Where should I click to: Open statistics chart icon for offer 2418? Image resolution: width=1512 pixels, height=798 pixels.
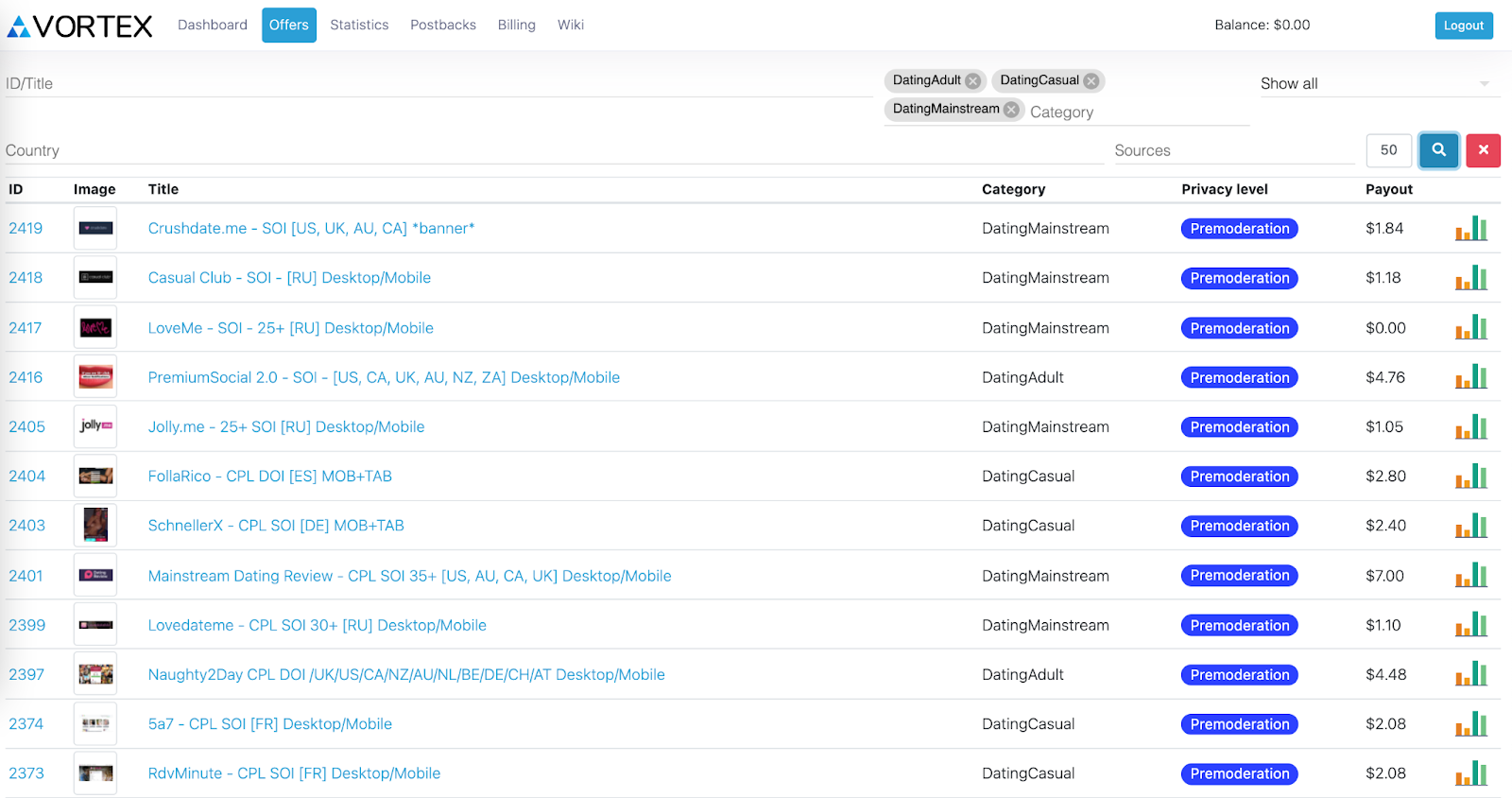point(1471,278)
